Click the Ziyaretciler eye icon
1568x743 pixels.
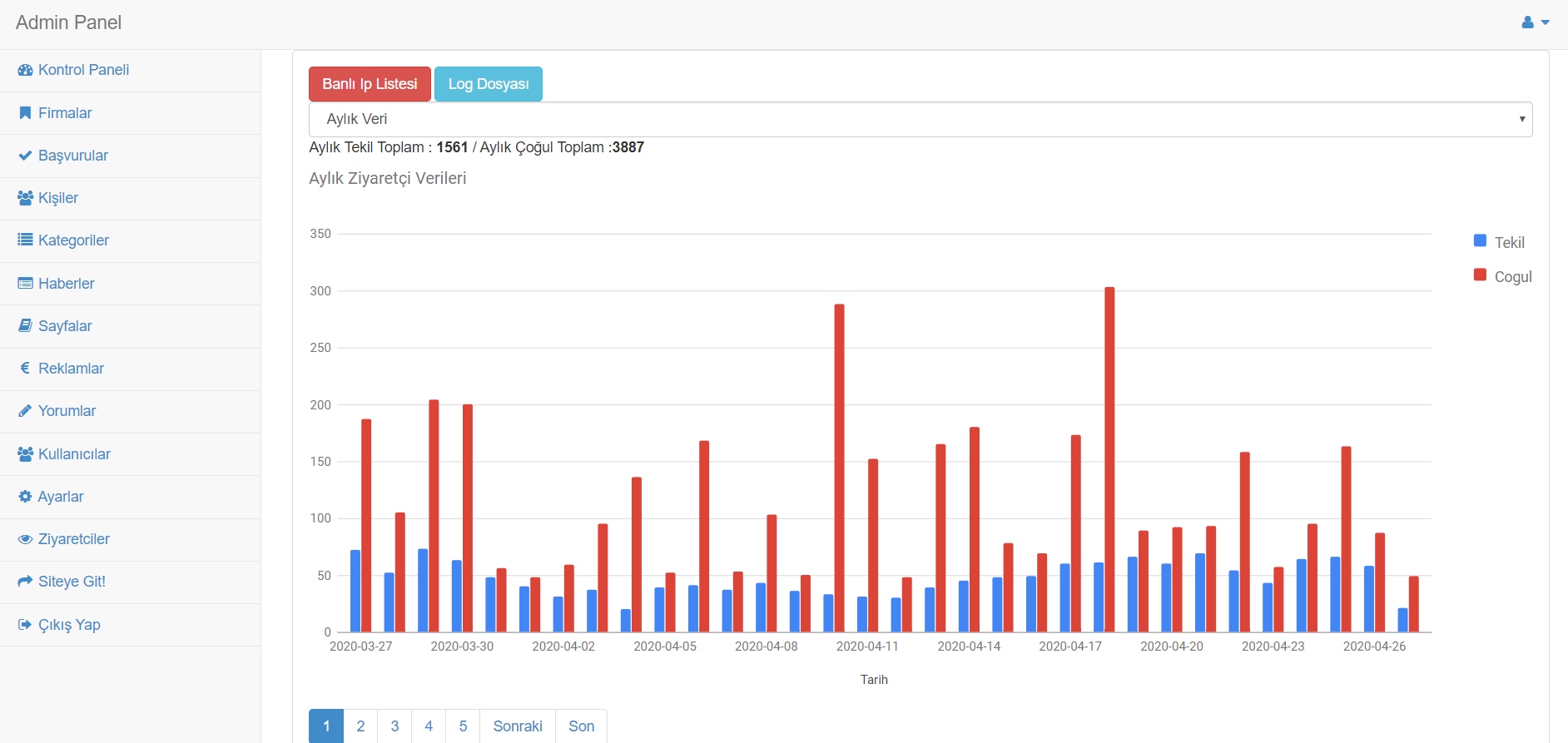[25, 539]
